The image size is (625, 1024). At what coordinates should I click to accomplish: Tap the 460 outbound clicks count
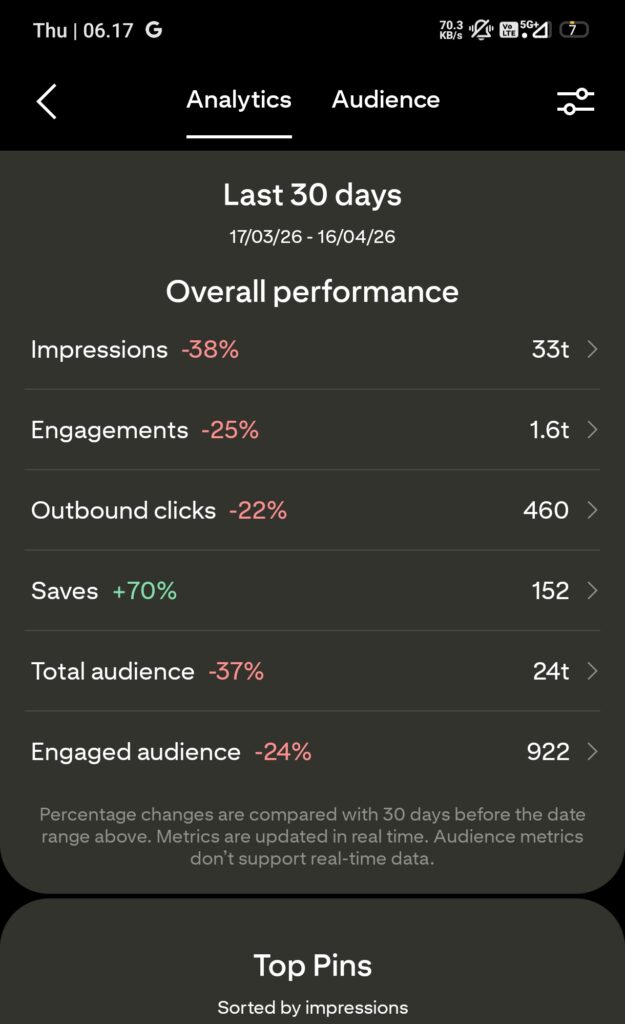(546, 510)
